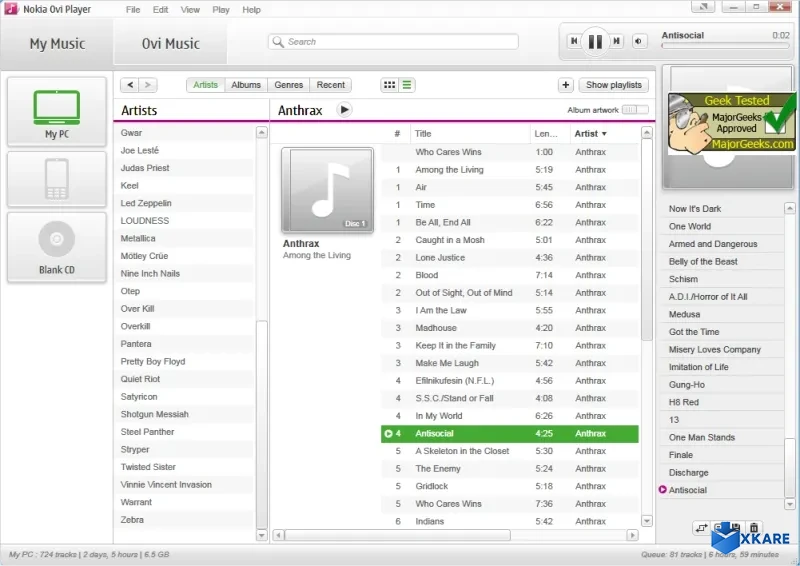800x566 pixels.
Task: Open the Help menu
Action: (251, 10)
